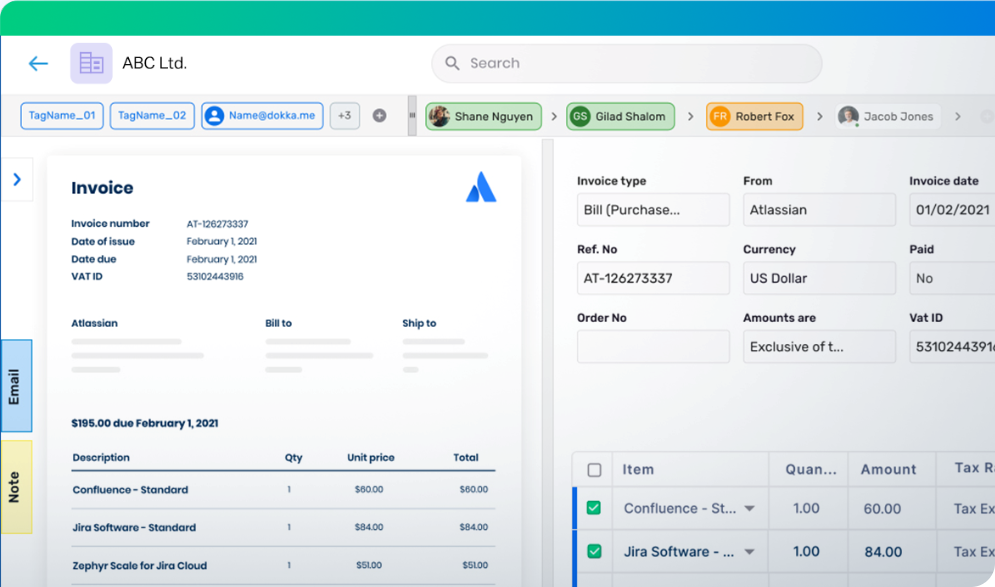Screen dimensions: 995x587
Task: Uncheck the Confluence item row checkbox
Action: tap(594, 508)
